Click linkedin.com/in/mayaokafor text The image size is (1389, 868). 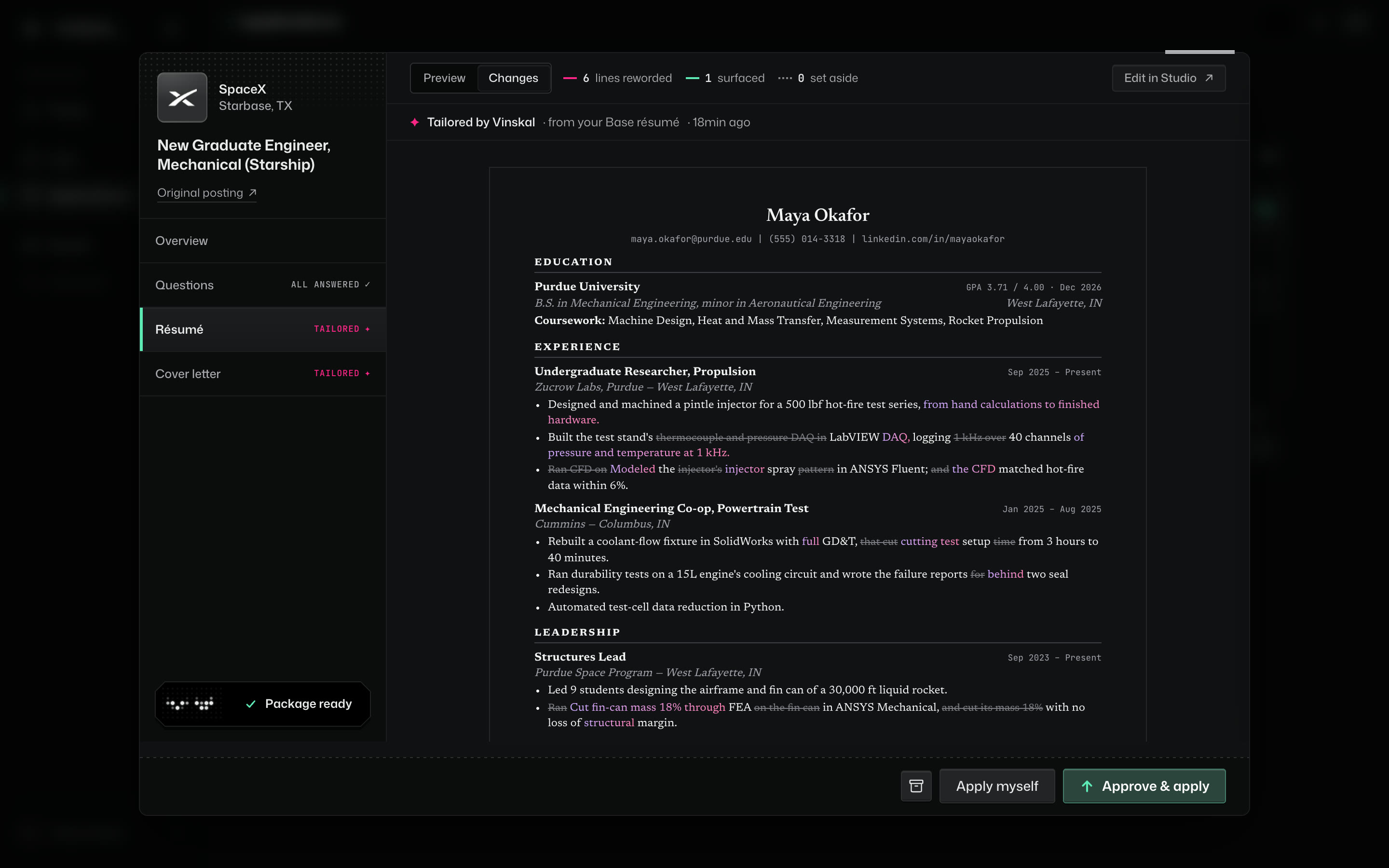point(933,239)
